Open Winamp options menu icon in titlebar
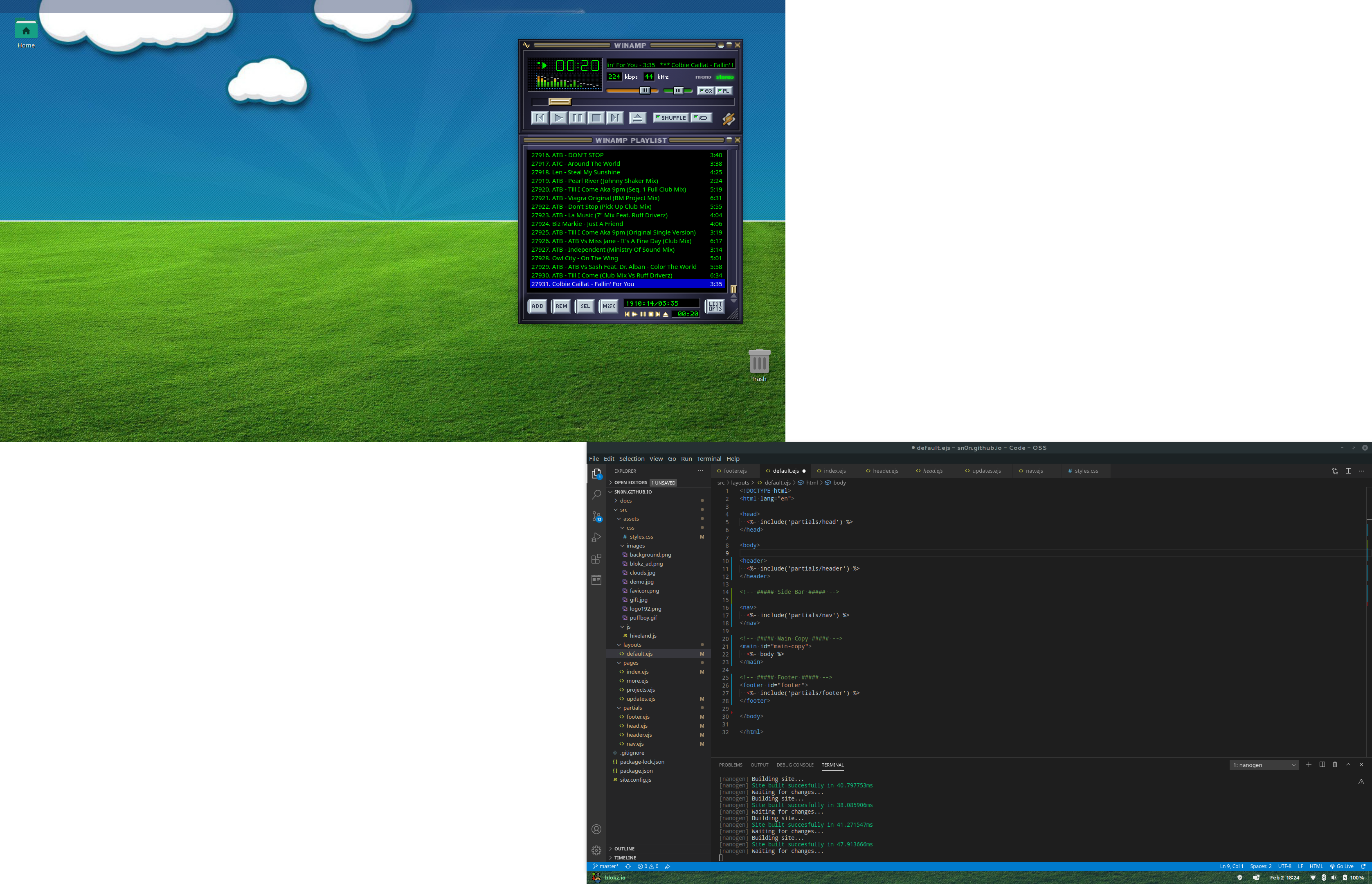This screenshot has width=1372, height=884. (x=526, y=45)
